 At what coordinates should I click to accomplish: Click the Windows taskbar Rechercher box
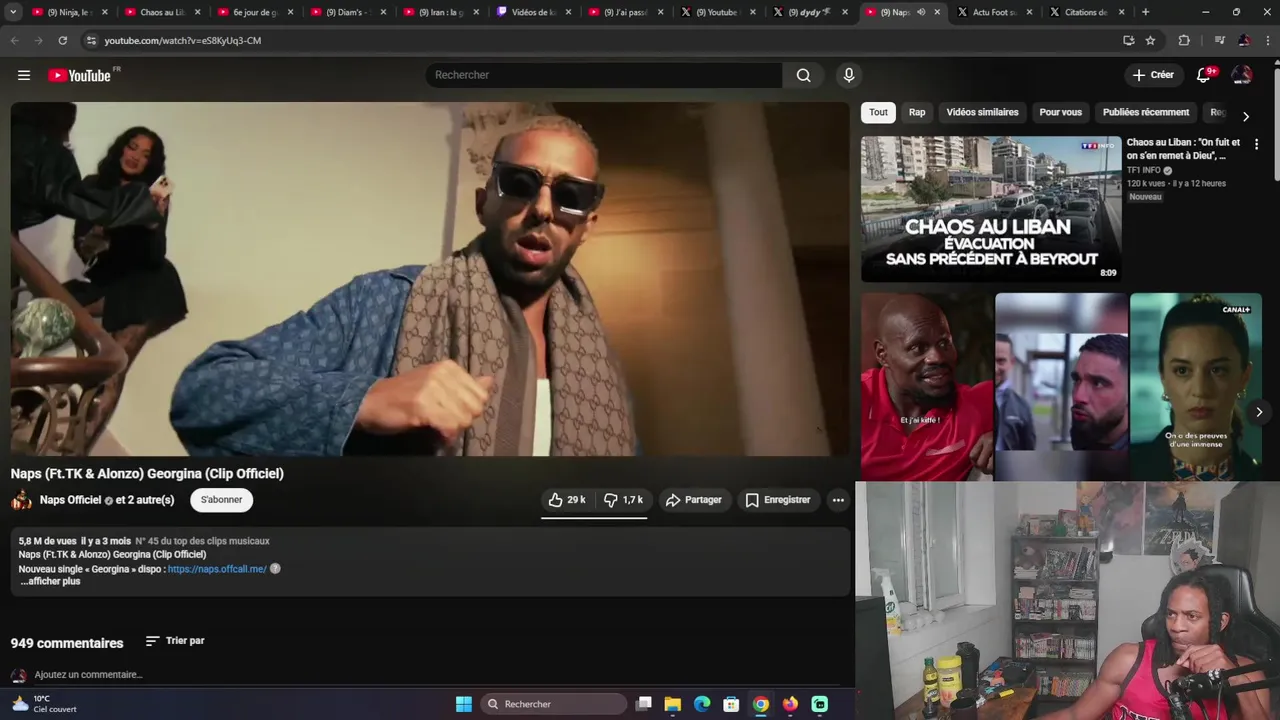pos(553,704)
